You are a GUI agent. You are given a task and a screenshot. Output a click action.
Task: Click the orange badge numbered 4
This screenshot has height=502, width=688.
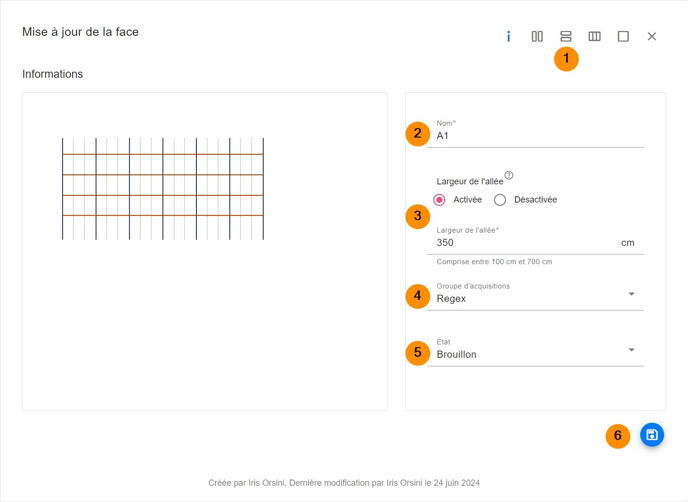pyautogui.click(x=418, y=296)
